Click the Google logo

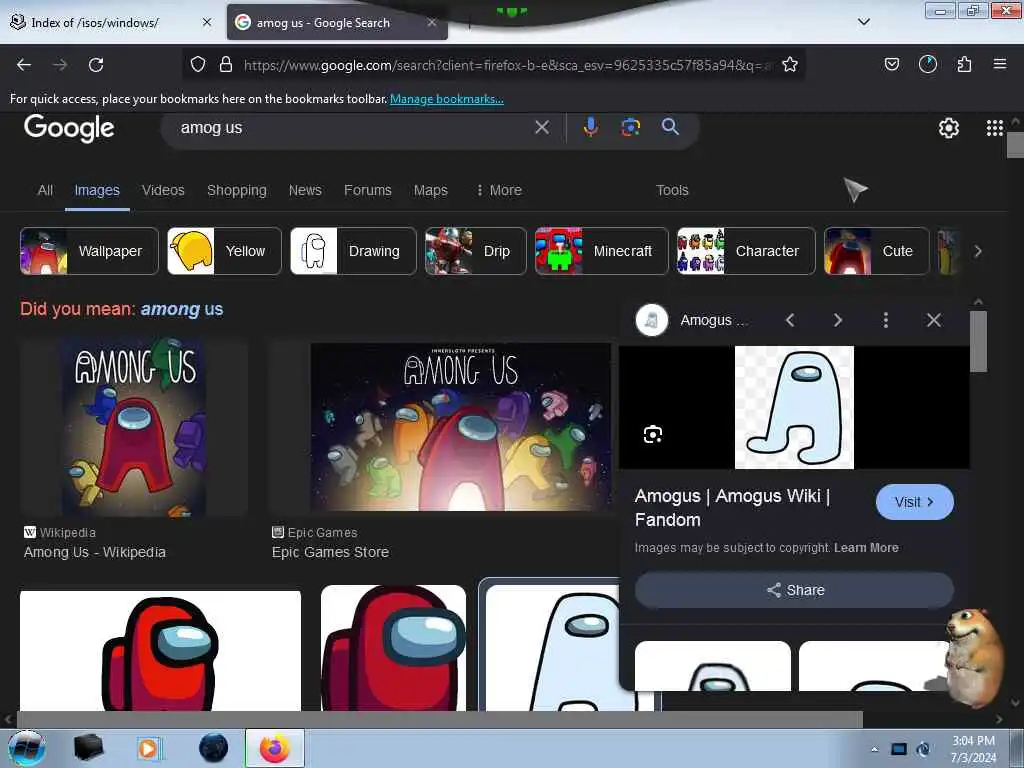coord(69,128)
